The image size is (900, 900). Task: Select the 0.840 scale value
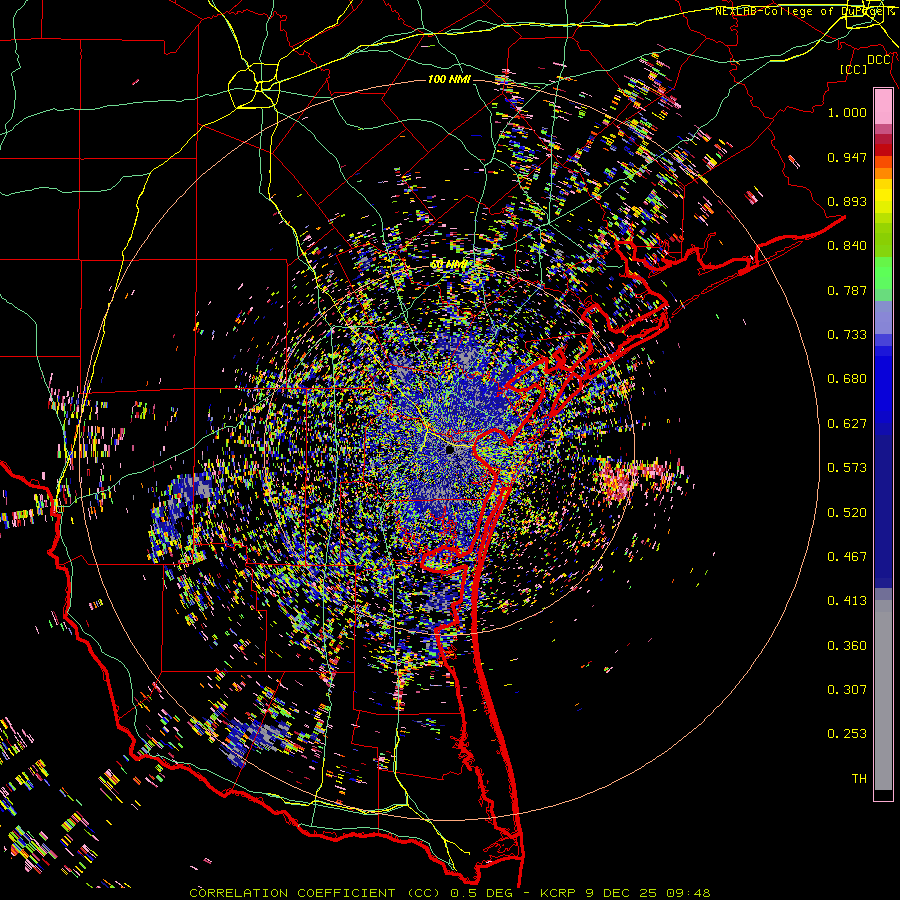[x=847, y=246]
